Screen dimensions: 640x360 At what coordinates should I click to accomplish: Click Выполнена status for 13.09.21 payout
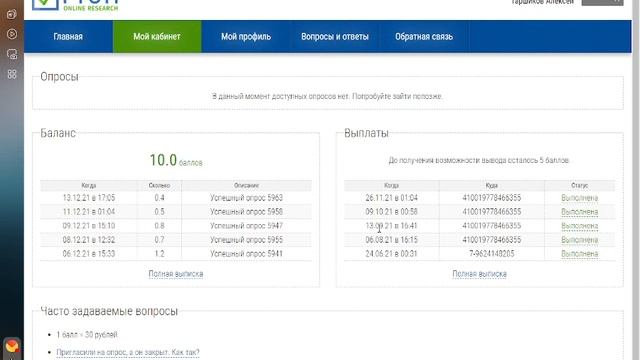coord(579,226)
